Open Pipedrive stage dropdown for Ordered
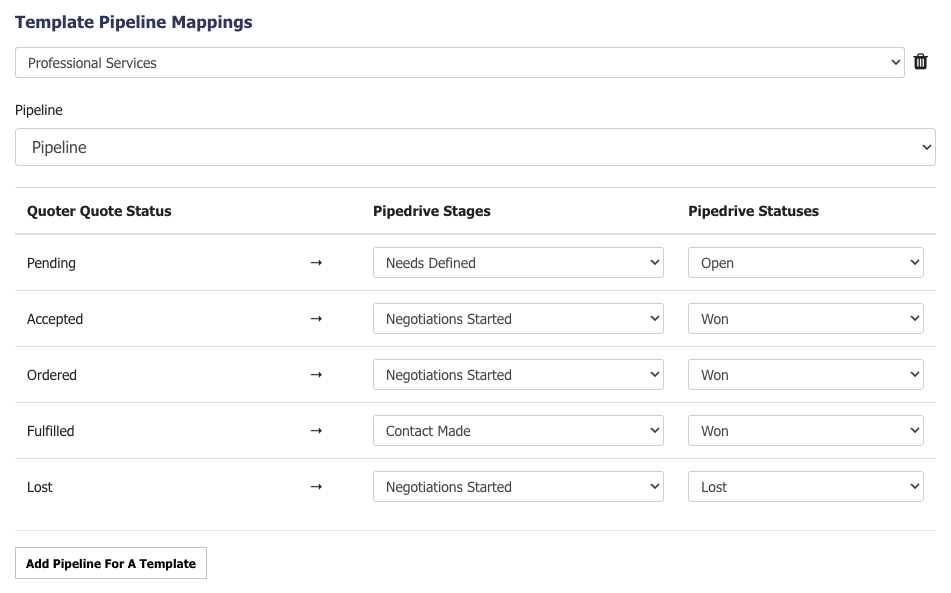 tap(518, 375)
